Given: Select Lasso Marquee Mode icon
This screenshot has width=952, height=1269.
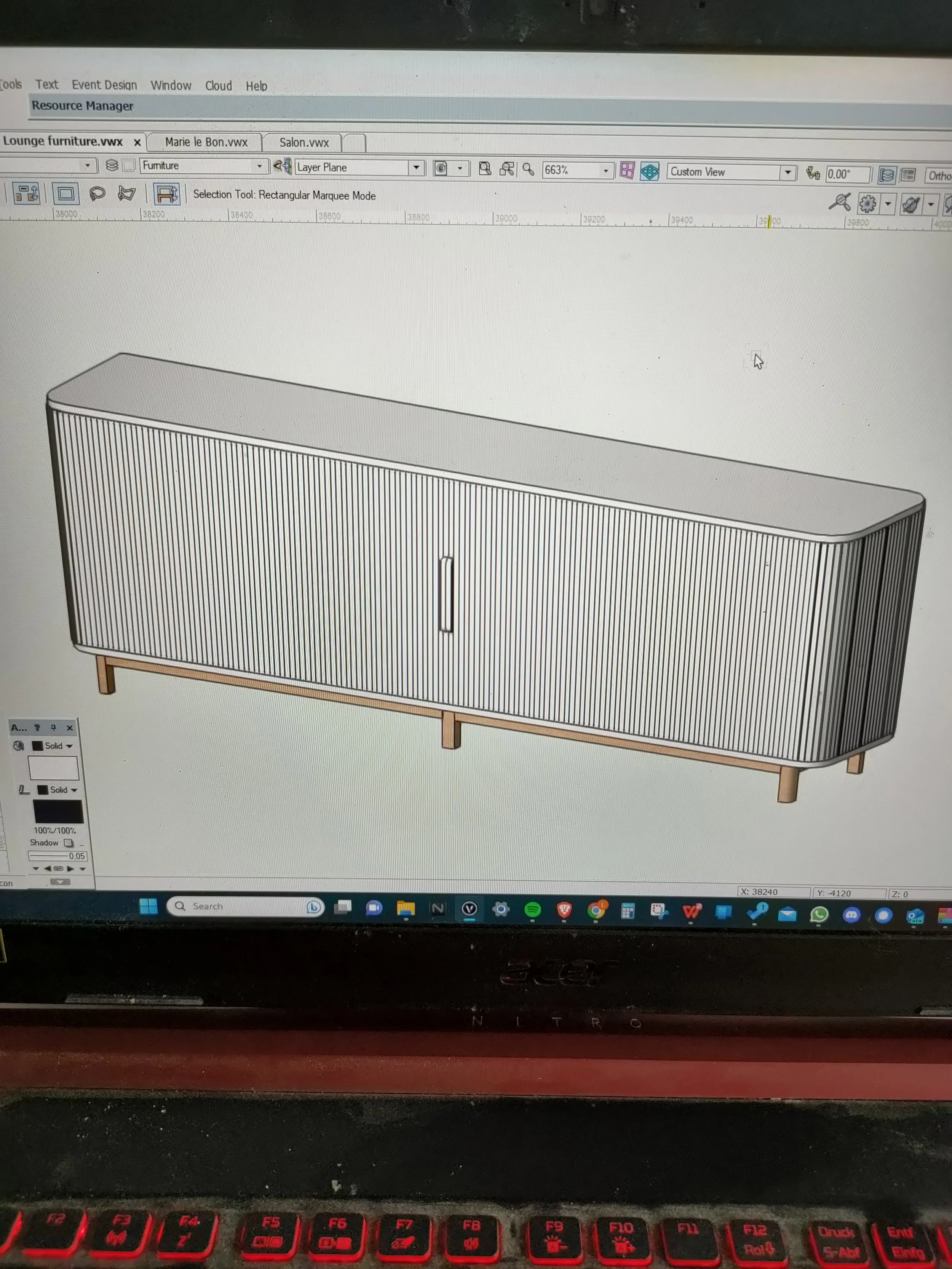Looking at the screenshot, I should pos(97,193).
